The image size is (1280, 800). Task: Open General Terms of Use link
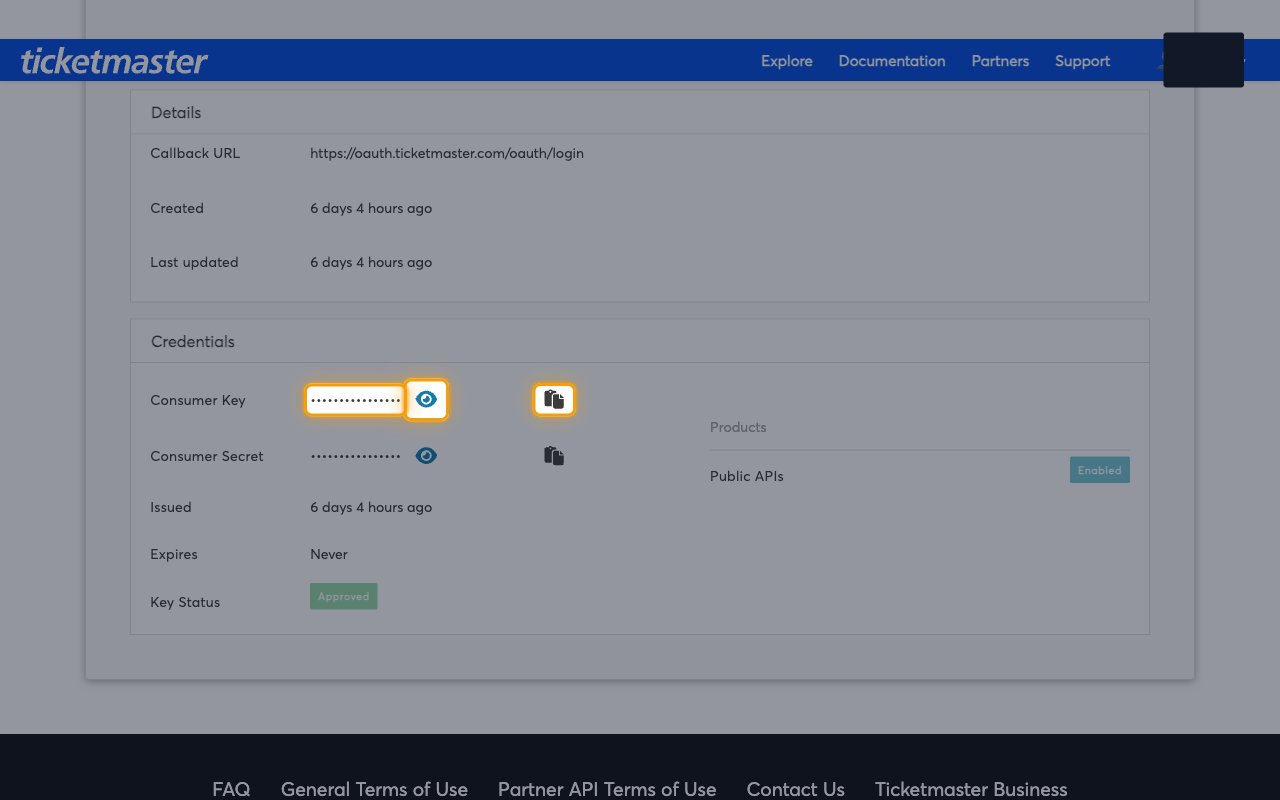(x=374, y=789)
